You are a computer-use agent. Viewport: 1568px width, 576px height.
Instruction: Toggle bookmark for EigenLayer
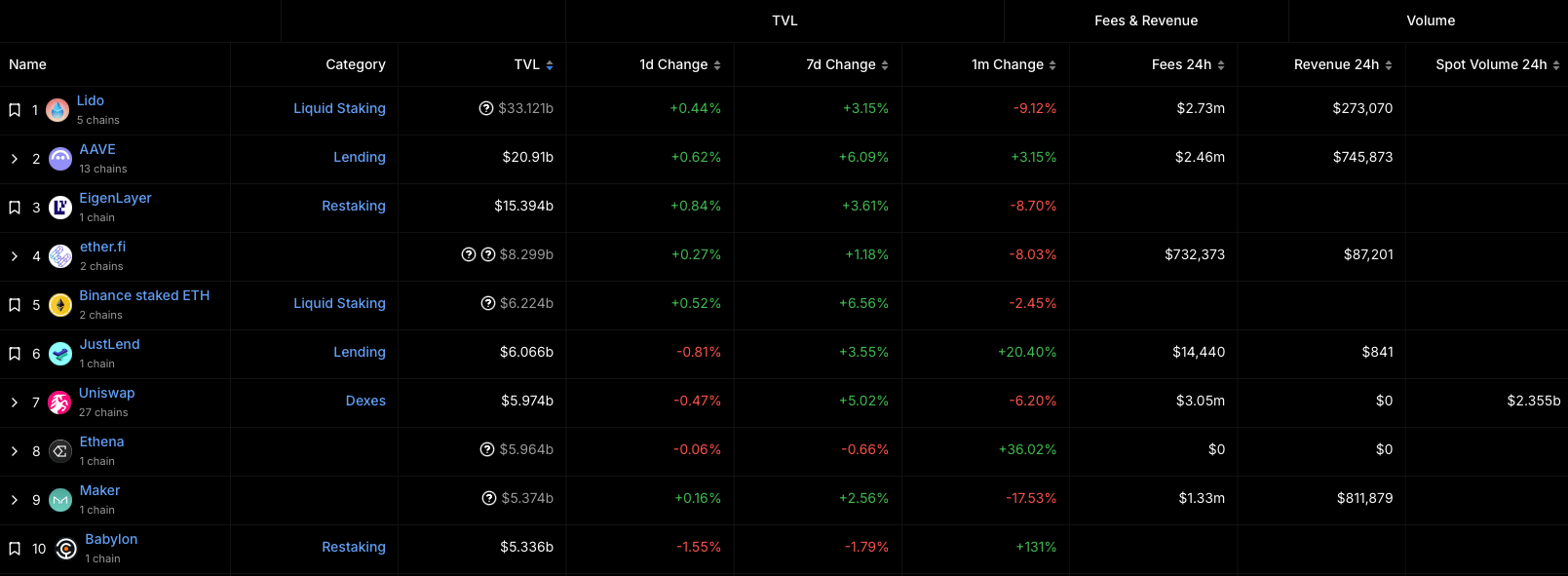(15, 208)
